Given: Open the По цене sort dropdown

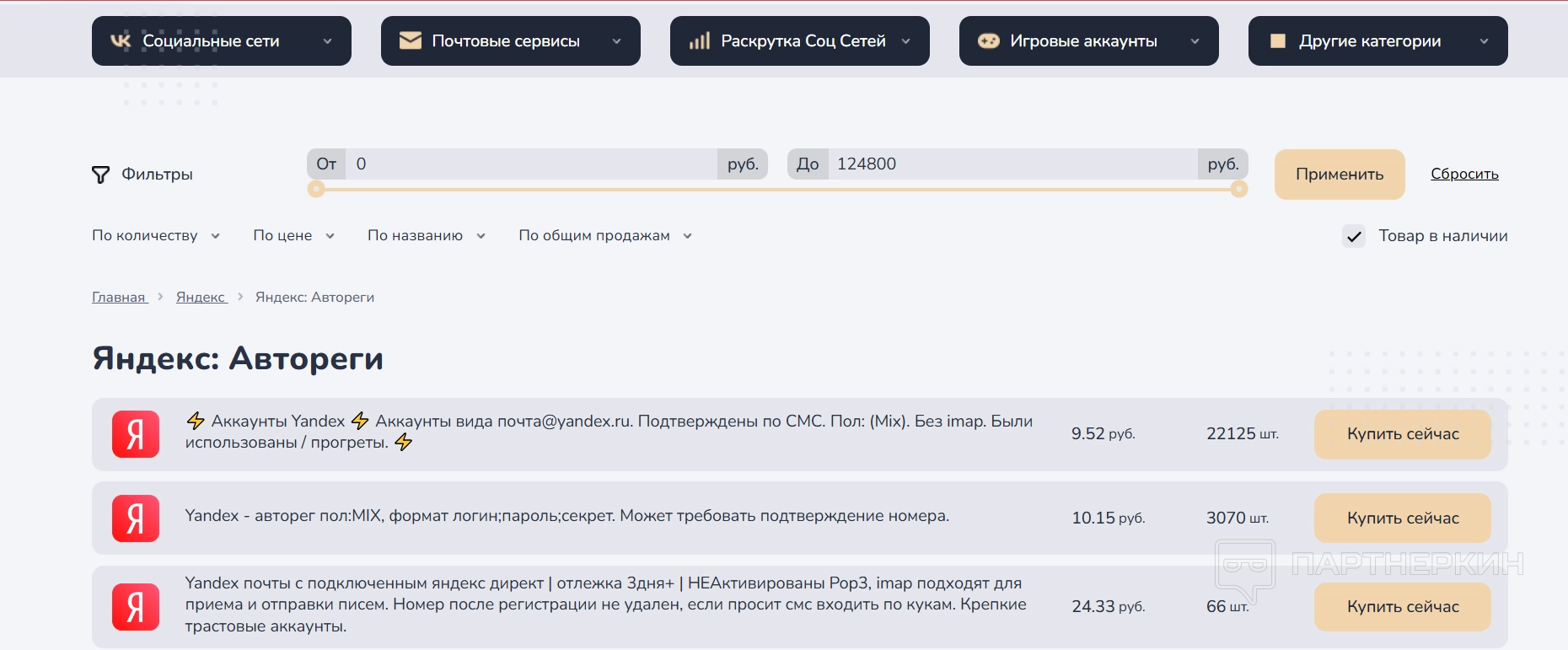Looking at the screenshot, I should point(293,236).
